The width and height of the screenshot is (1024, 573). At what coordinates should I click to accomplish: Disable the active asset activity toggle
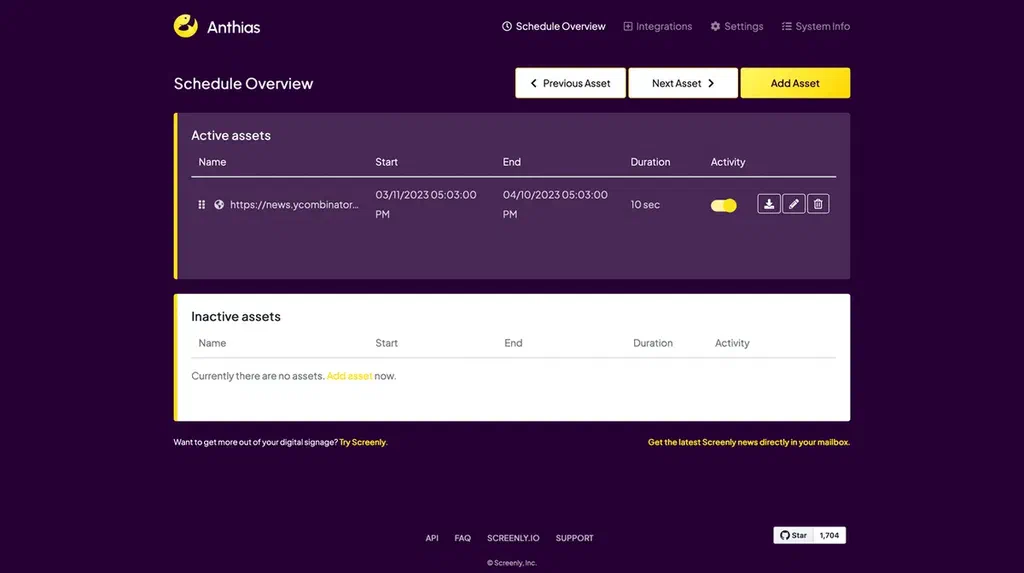(x=724, y=205)
